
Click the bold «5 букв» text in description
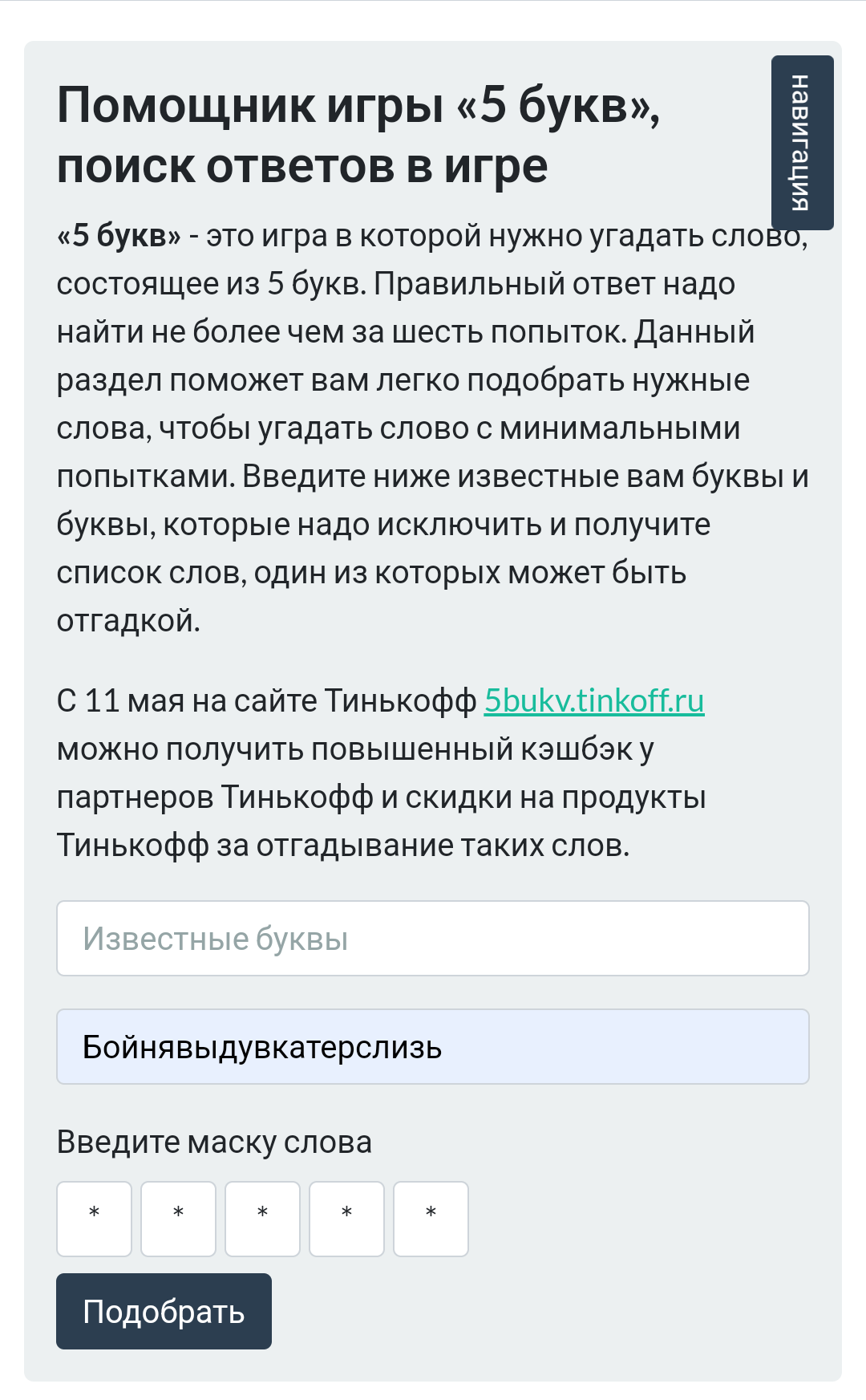[x=119, y=236]
